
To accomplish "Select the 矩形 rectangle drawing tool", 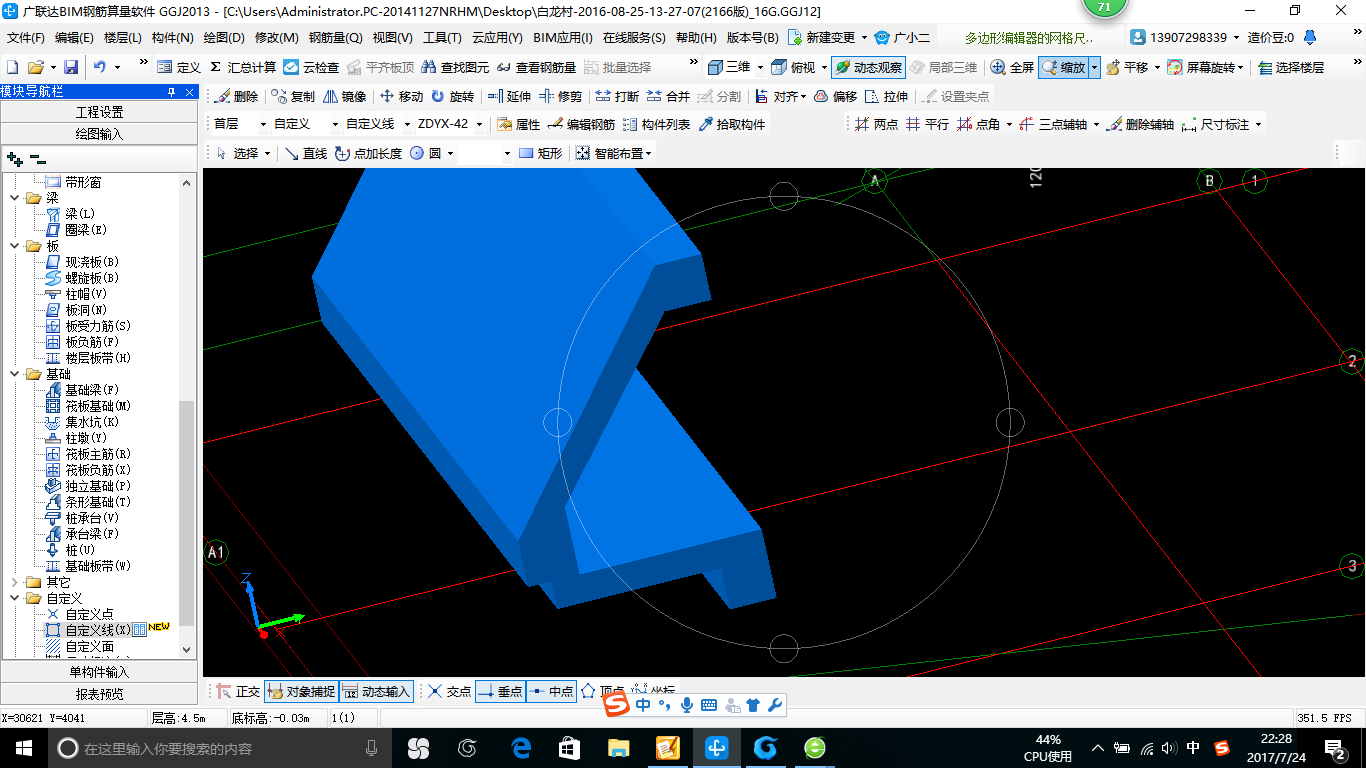I will [540, 153].
